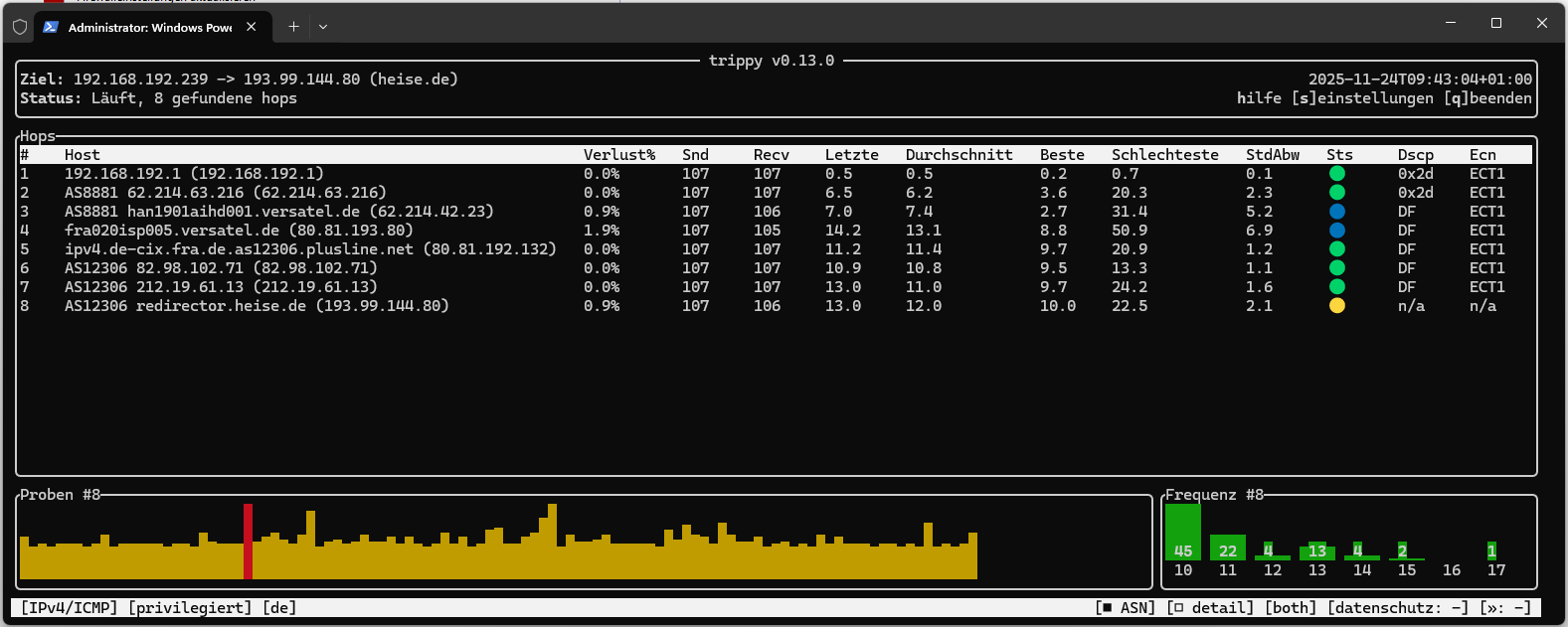Click the Snd column header
The image size is (1568, 627).
[695, 154]
